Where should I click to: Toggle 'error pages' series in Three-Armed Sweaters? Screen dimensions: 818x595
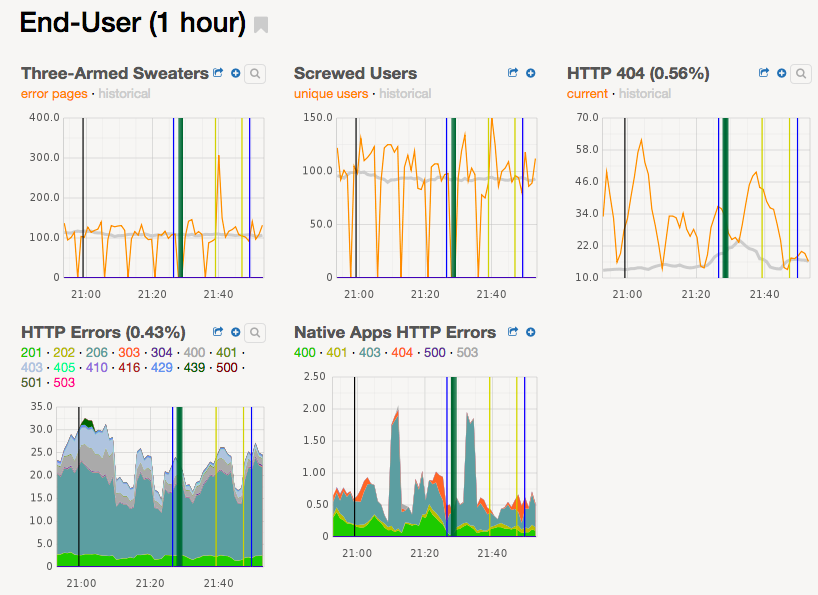55,94
